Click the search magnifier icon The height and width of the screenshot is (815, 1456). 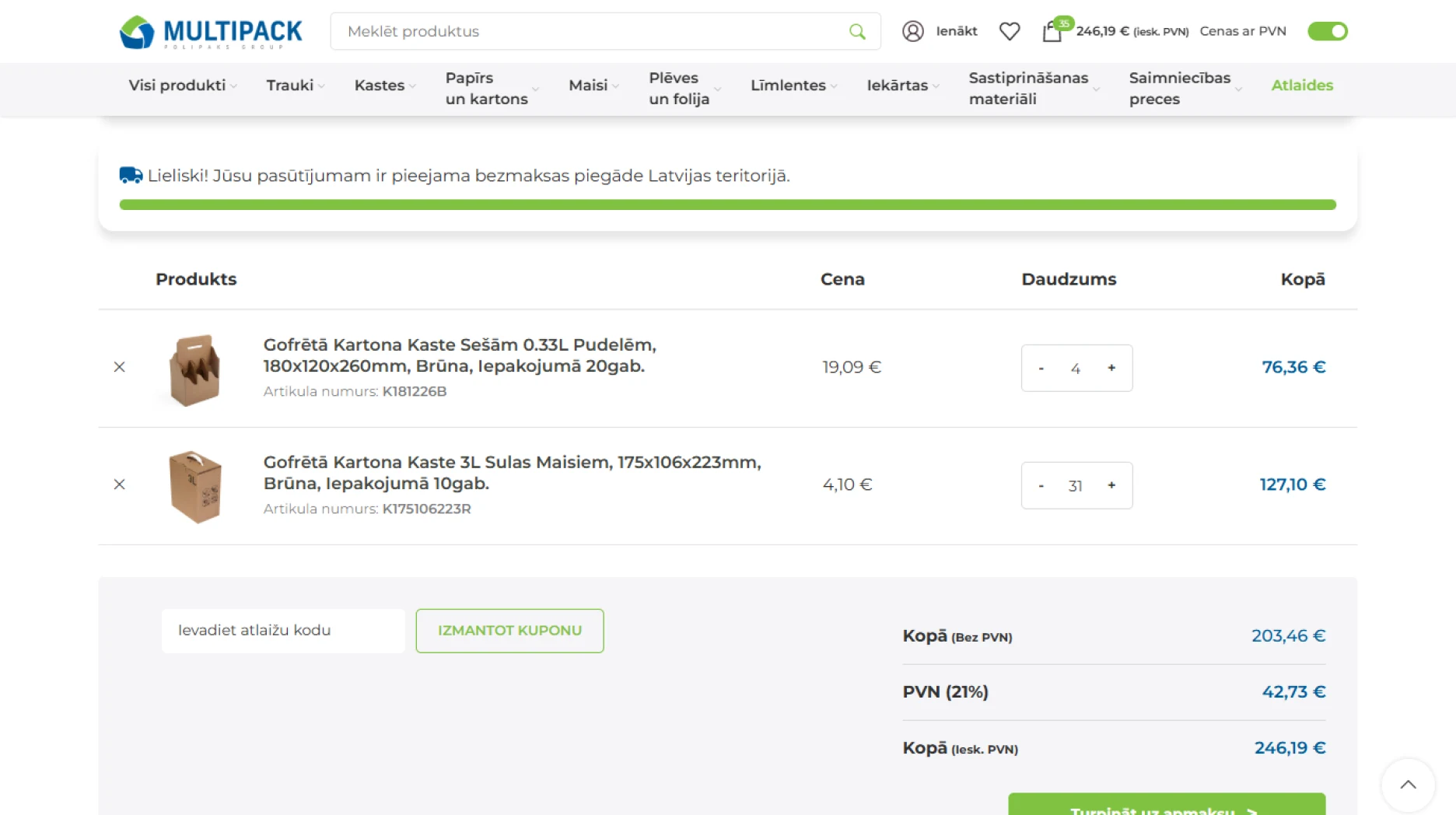857,31
